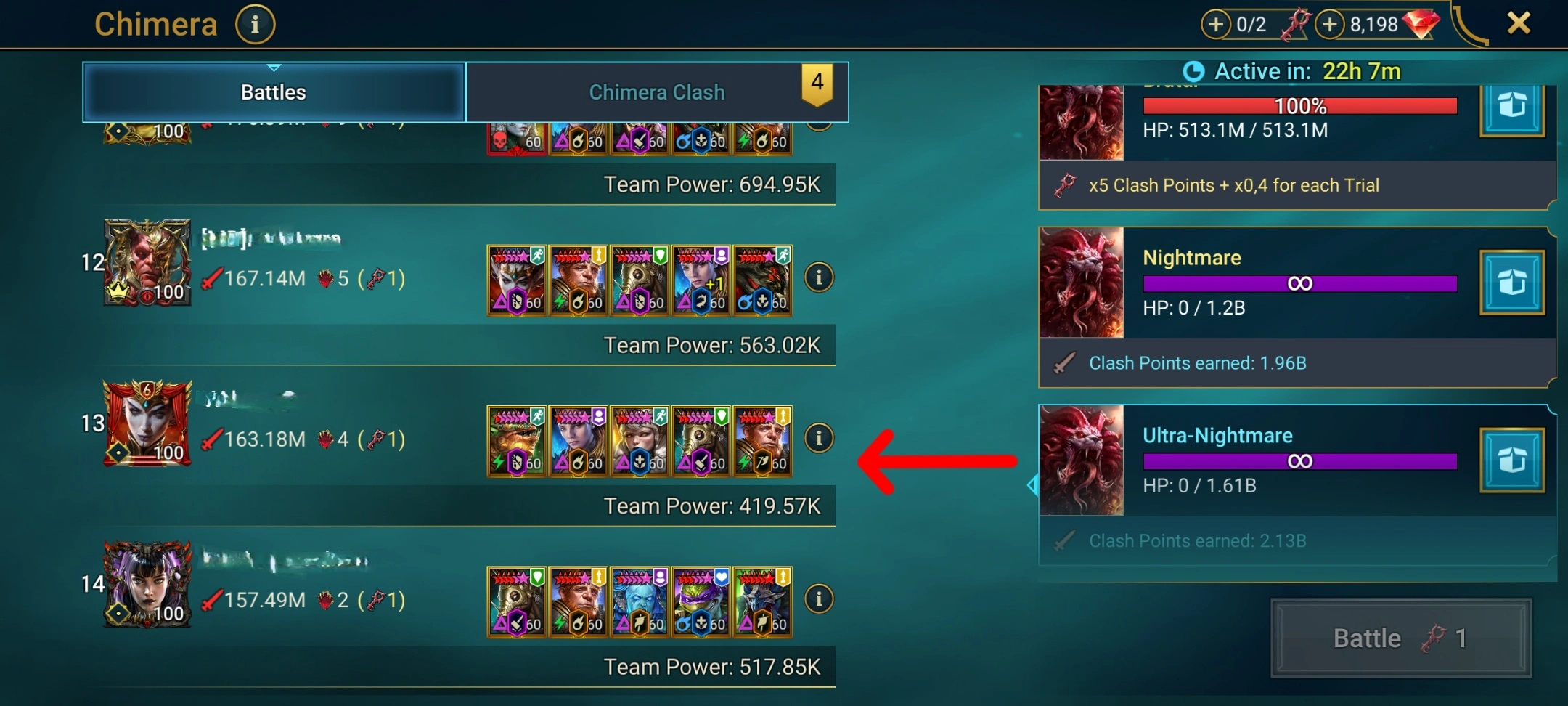Open Ultra-Nightmare rewards chest icon
Screen dimensions: 1568x706
point(1512,460)
